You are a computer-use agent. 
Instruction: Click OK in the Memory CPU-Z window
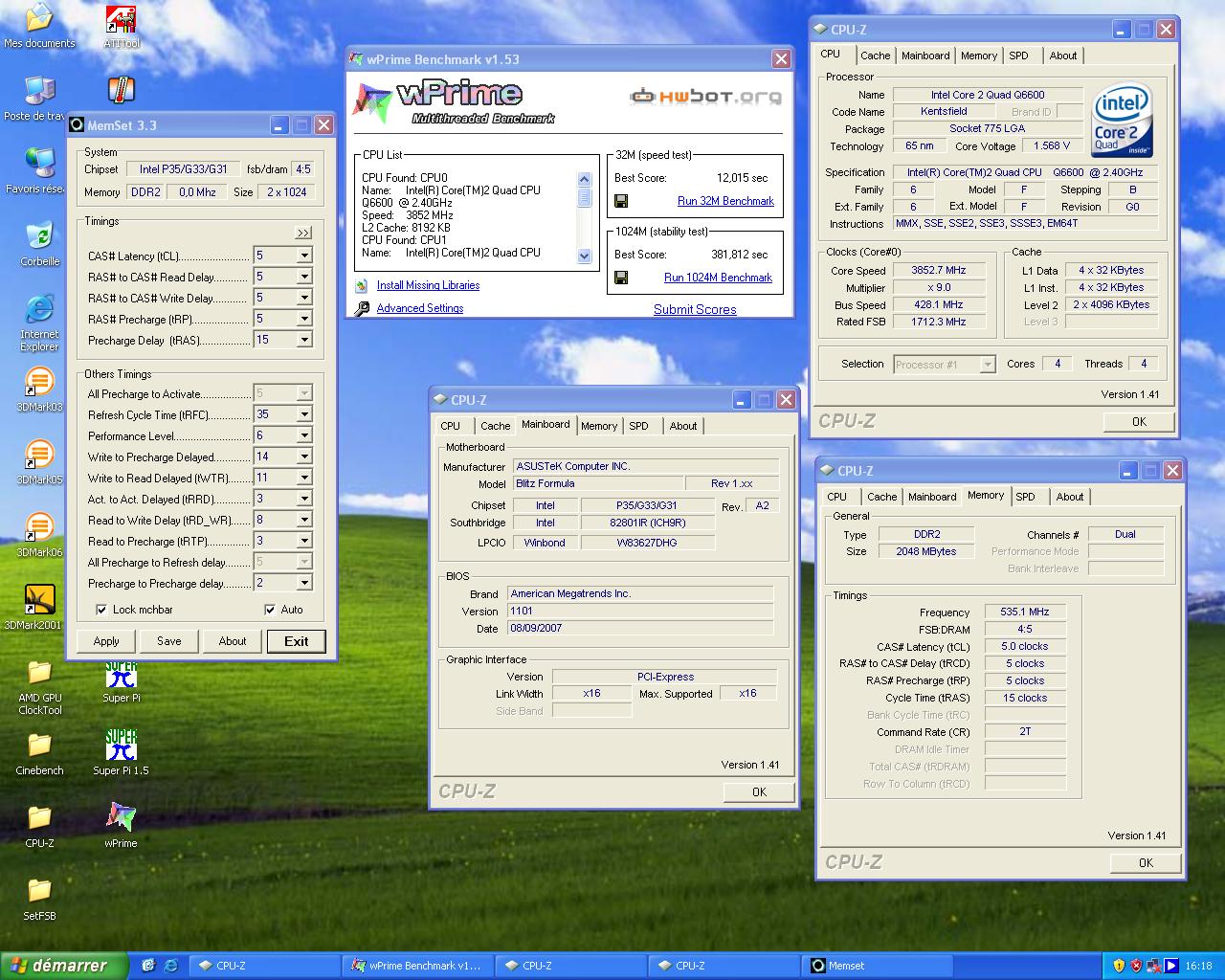(1146, 862)
